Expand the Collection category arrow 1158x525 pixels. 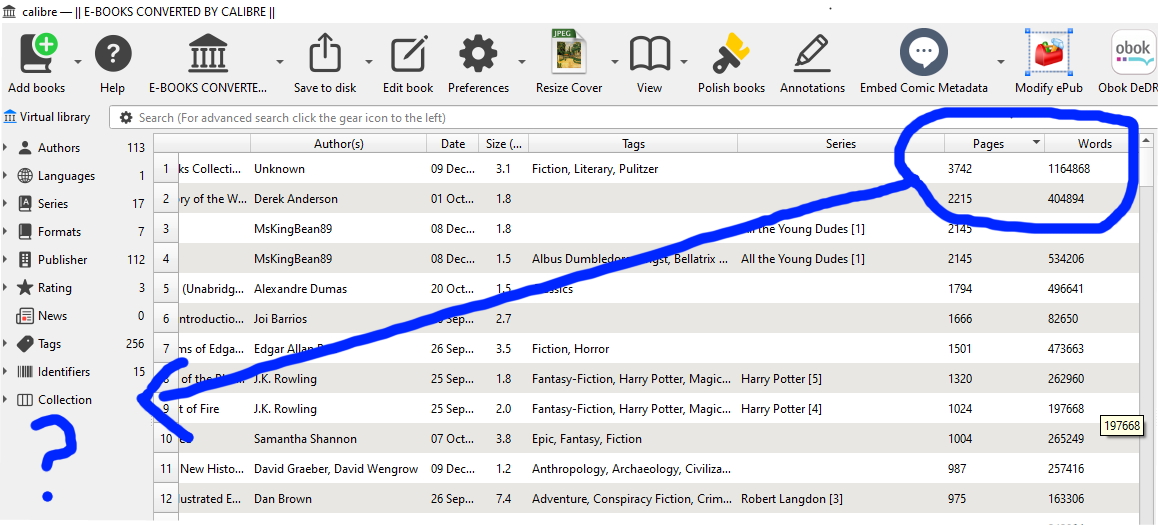tap(5, 399)
